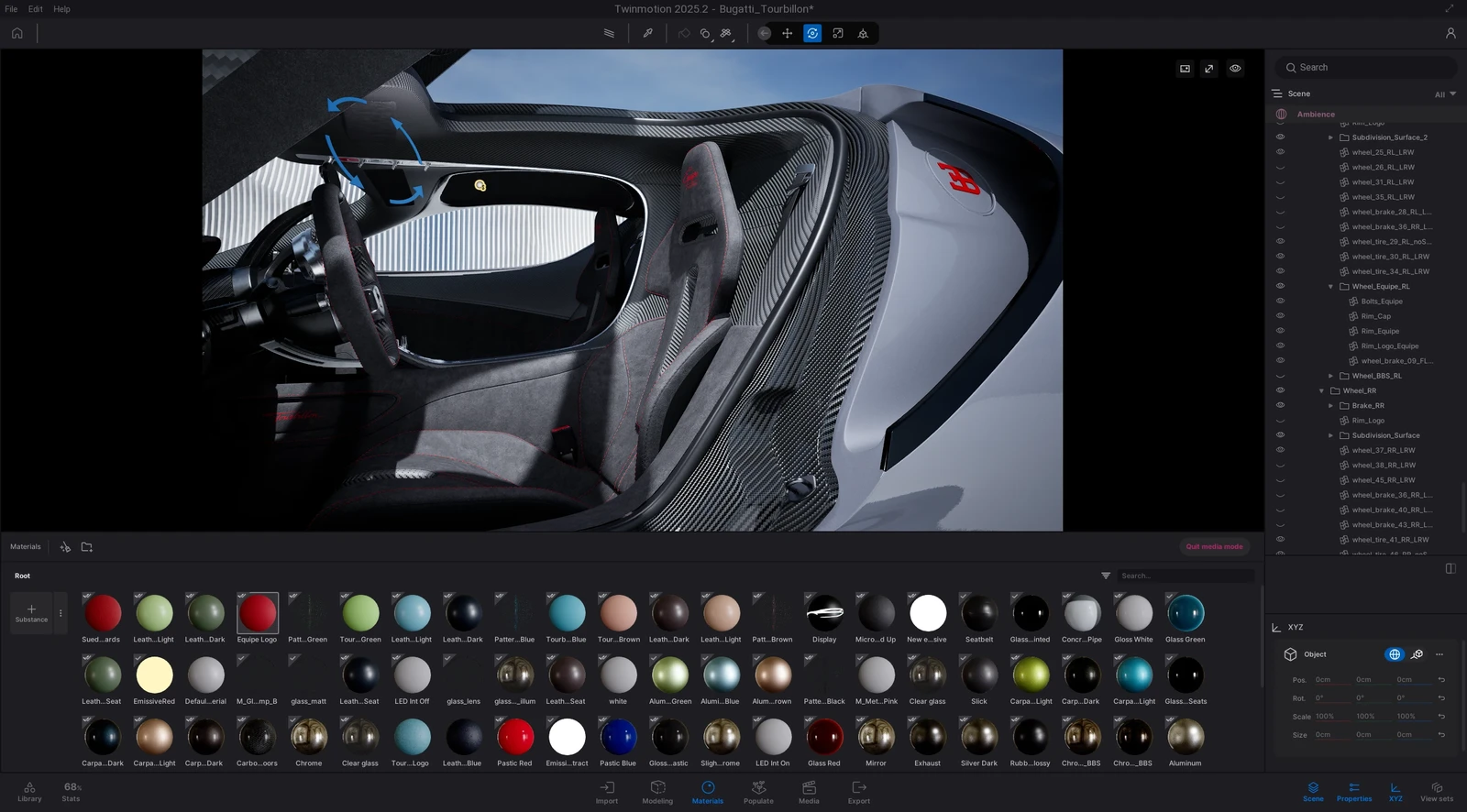The height and width of the screenshot is (812, 1467).
Task: Expand the viewport to fullscreen
Action: [1209, 68]
